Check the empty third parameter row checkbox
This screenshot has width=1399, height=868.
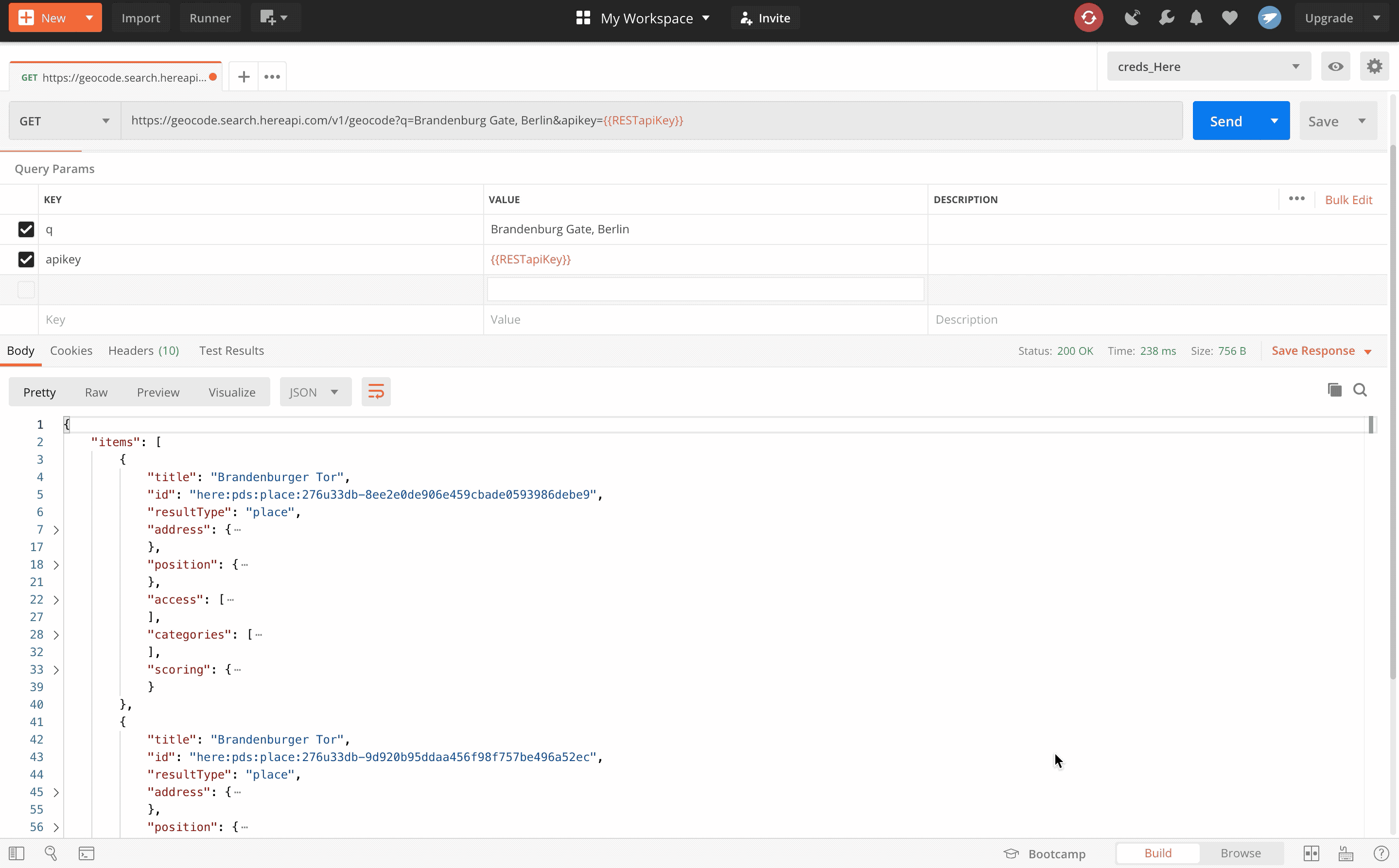pos(26,289)
